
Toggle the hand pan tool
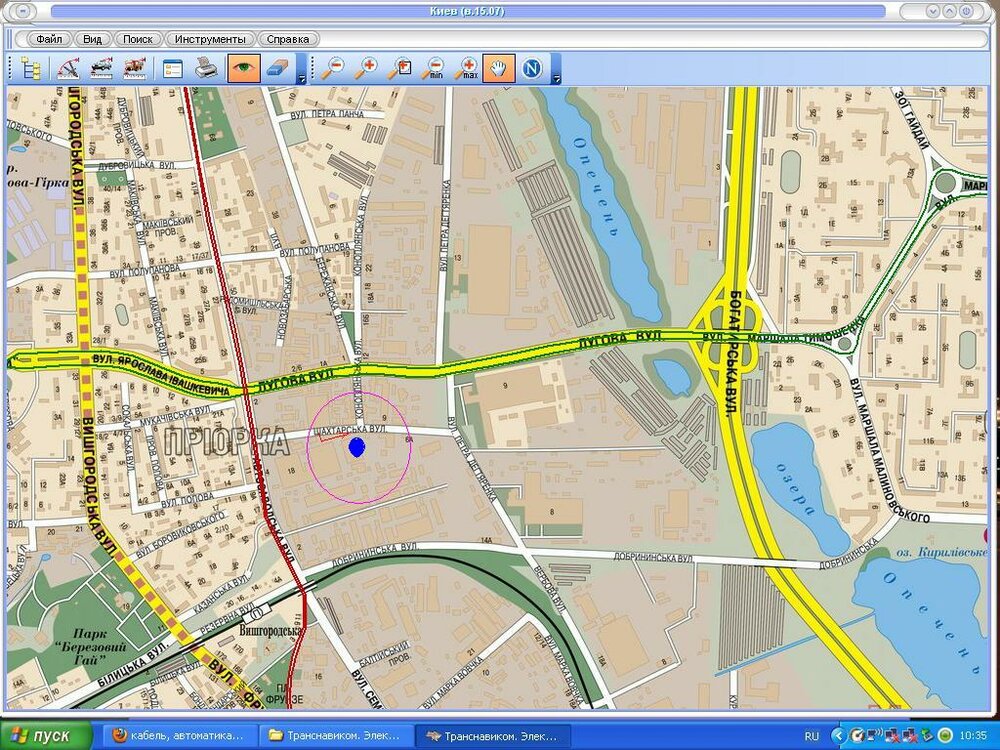point(499,69)
